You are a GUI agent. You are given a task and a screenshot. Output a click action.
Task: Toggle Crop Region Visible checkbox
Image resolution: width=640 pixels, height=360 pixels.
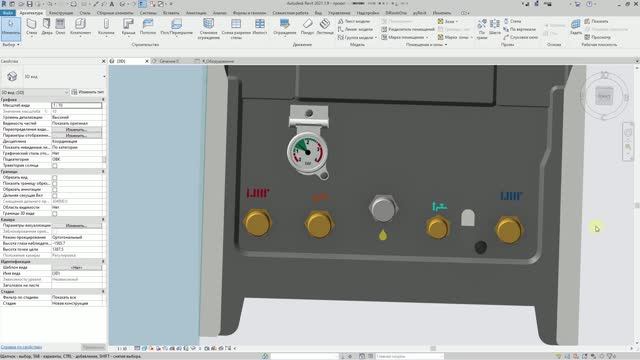pyautogui.click(x=55, y=184)
